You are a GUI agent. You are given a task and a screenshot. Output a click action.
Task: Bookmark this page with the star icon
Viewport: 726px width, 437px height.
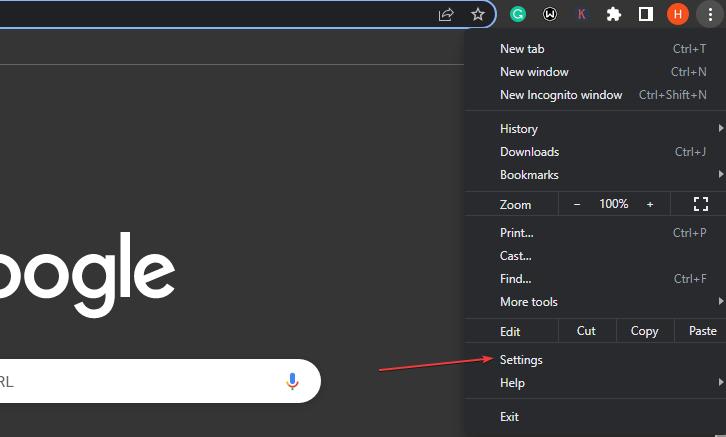(478, 14)
